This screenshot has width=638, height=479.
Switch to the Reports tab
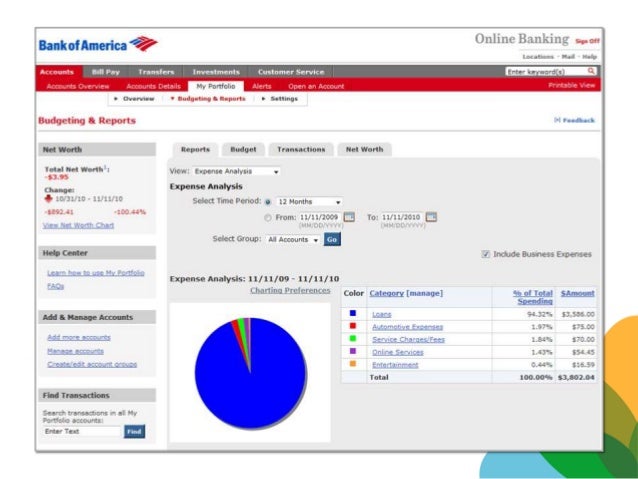[195, 149]
